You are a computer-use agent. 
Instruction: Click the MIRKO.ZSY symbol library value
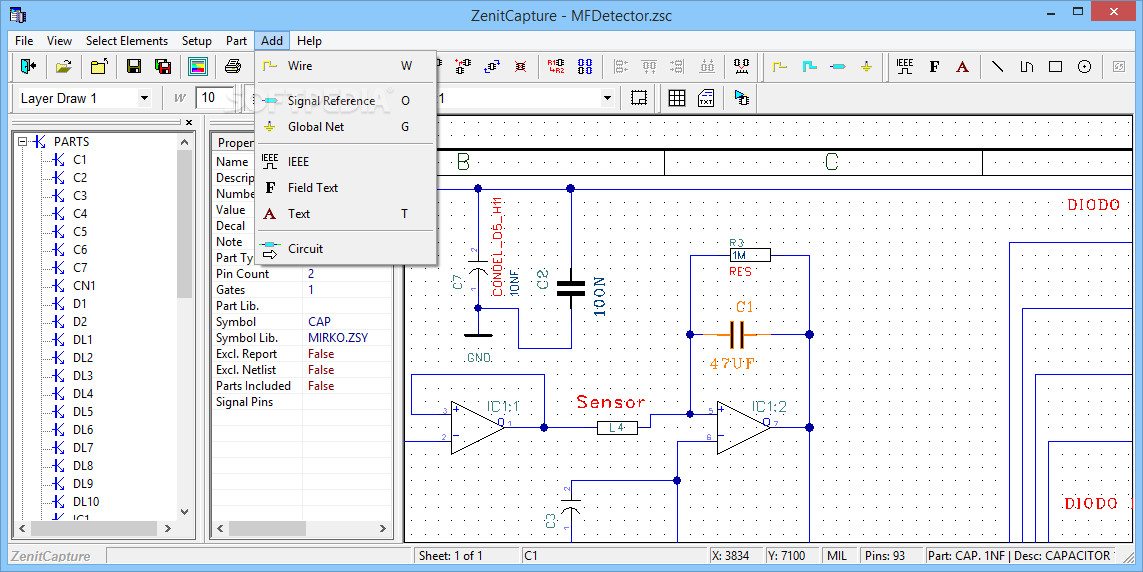(x=338, y=338)
